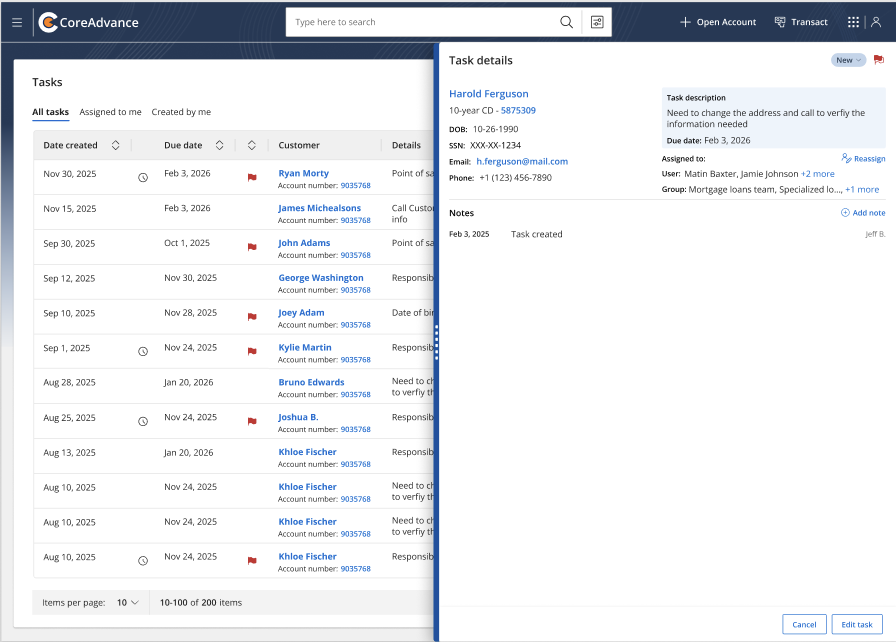
Task: Click flag icon in last Khloe Fischer row
Action: click(x=252, y=561)
